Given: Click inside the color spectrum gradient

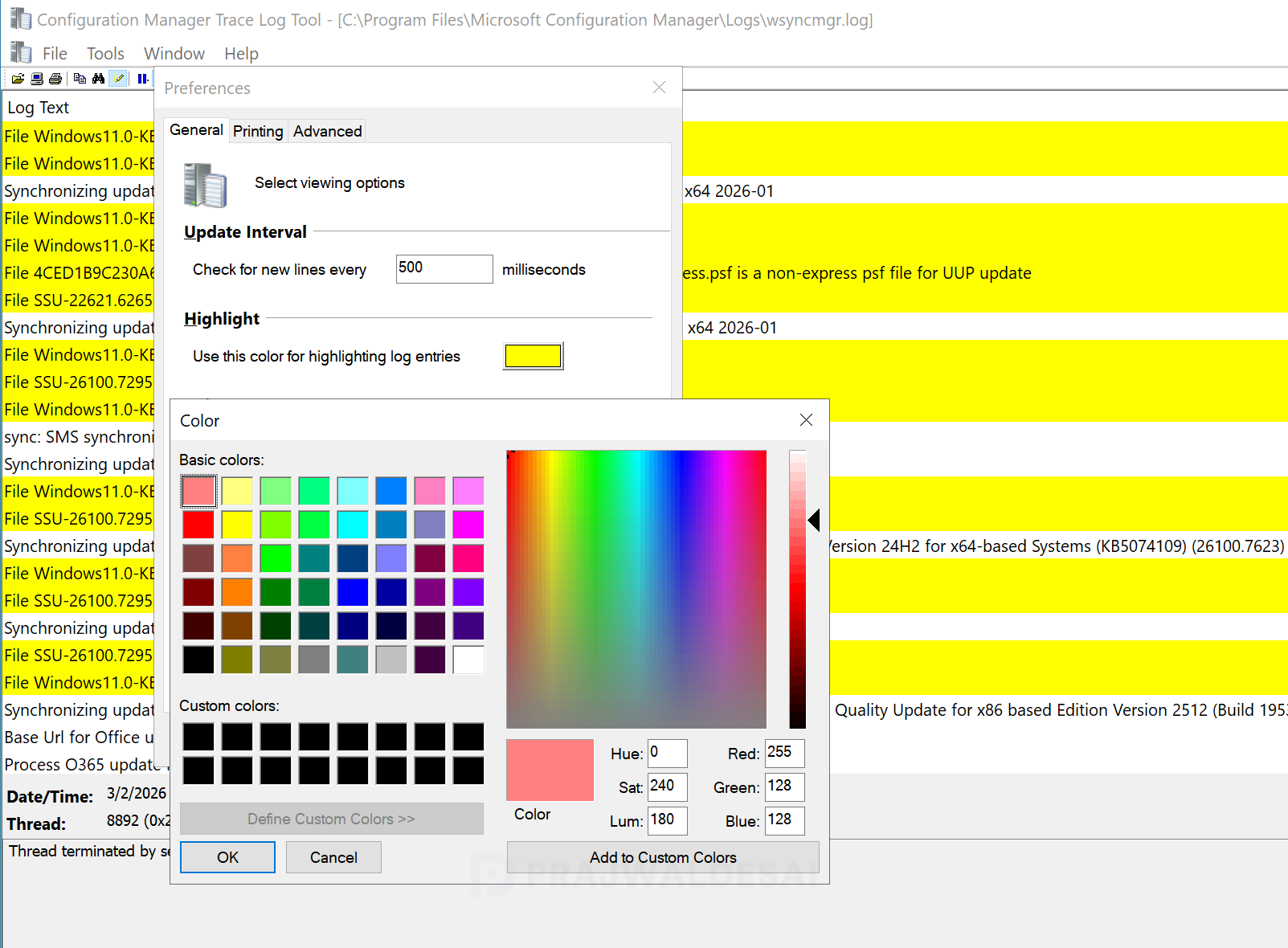Looking at the screenshot, I should [x=636, y=589].
